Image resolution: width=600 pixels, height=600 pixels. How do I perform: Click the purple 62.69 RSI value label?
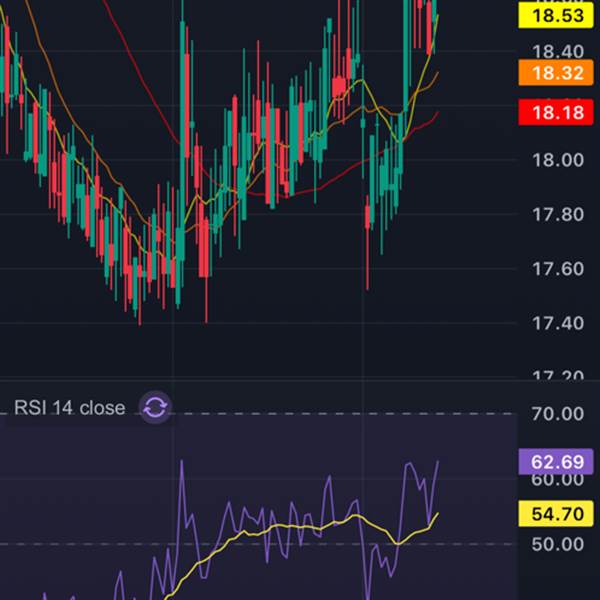point(556,462)
